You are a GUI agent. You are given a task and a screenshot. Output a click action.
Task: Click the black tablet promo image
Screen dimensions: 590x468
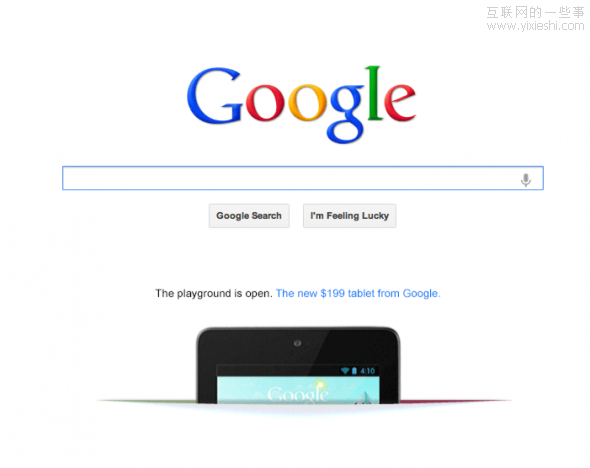(x=298, y=366)
